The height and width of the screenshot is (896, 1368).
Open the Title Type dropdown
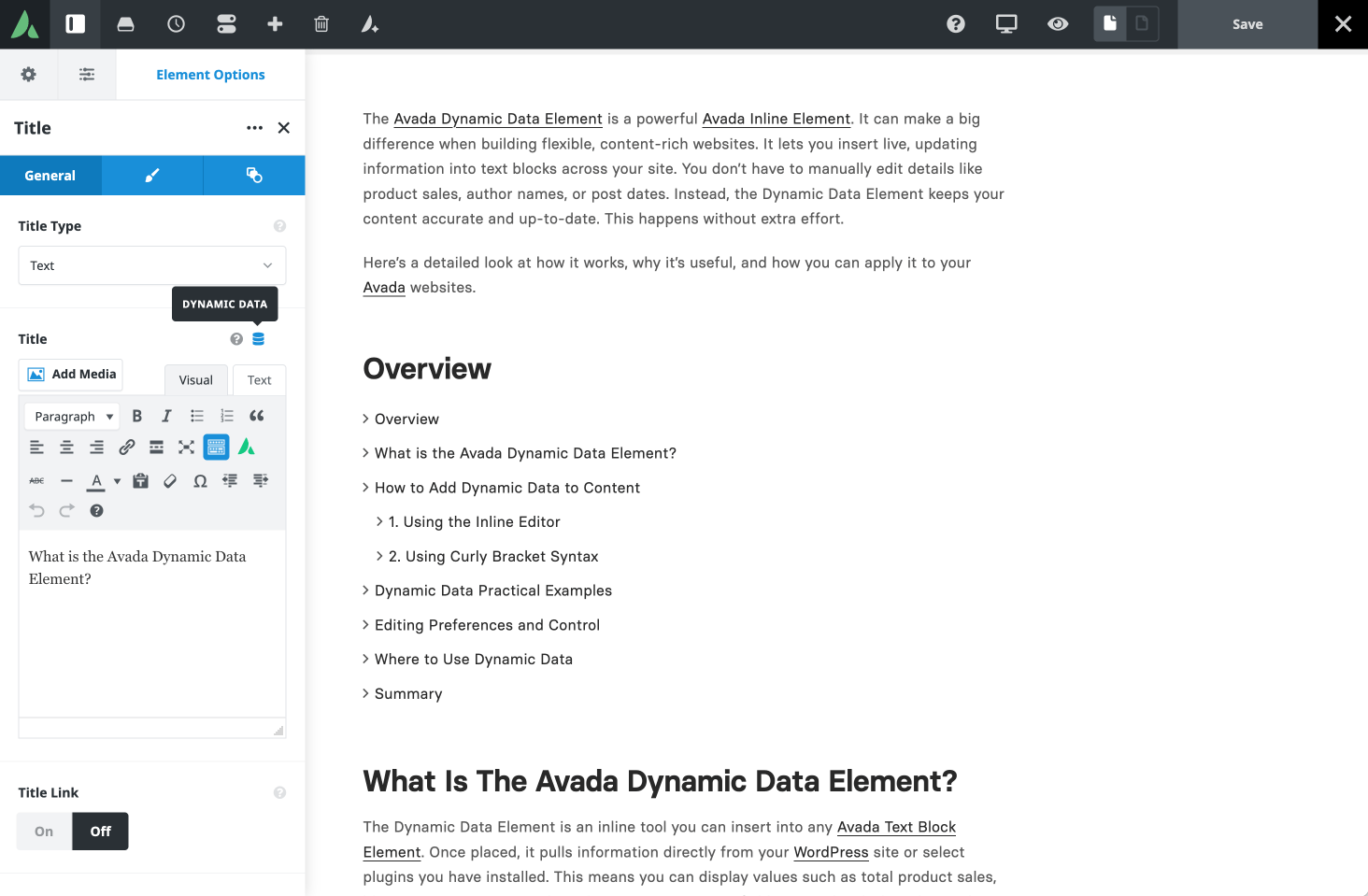(151, 265)
